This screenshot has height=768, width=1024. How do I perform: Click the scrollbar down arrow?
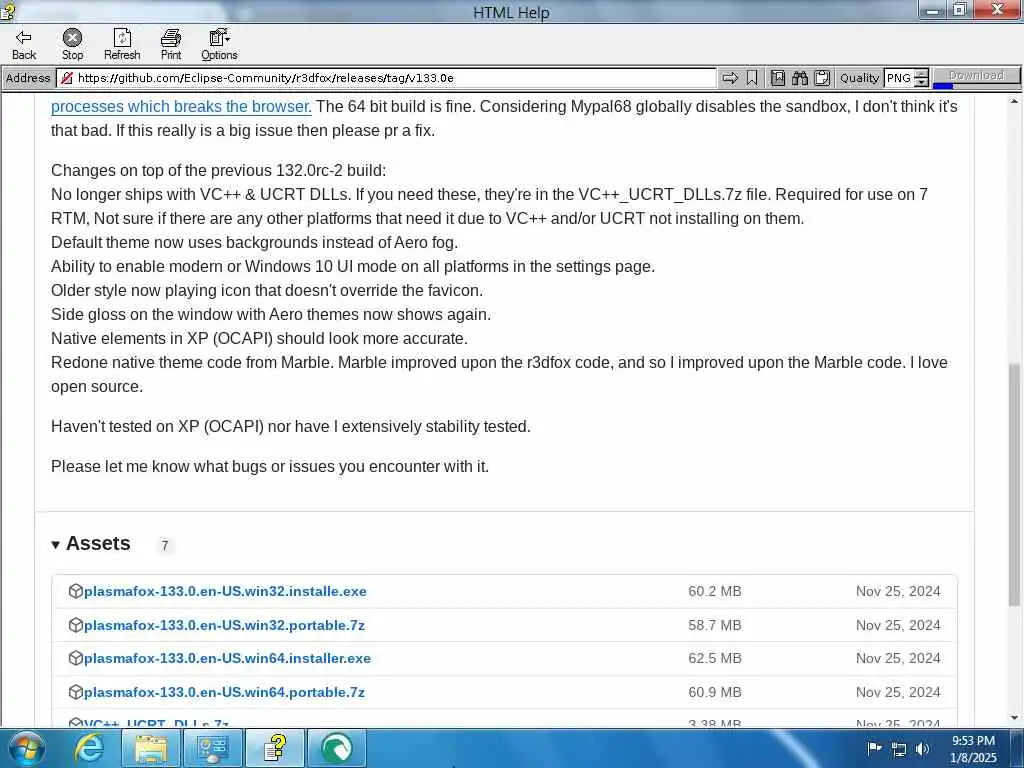[x=1014, y=718]
